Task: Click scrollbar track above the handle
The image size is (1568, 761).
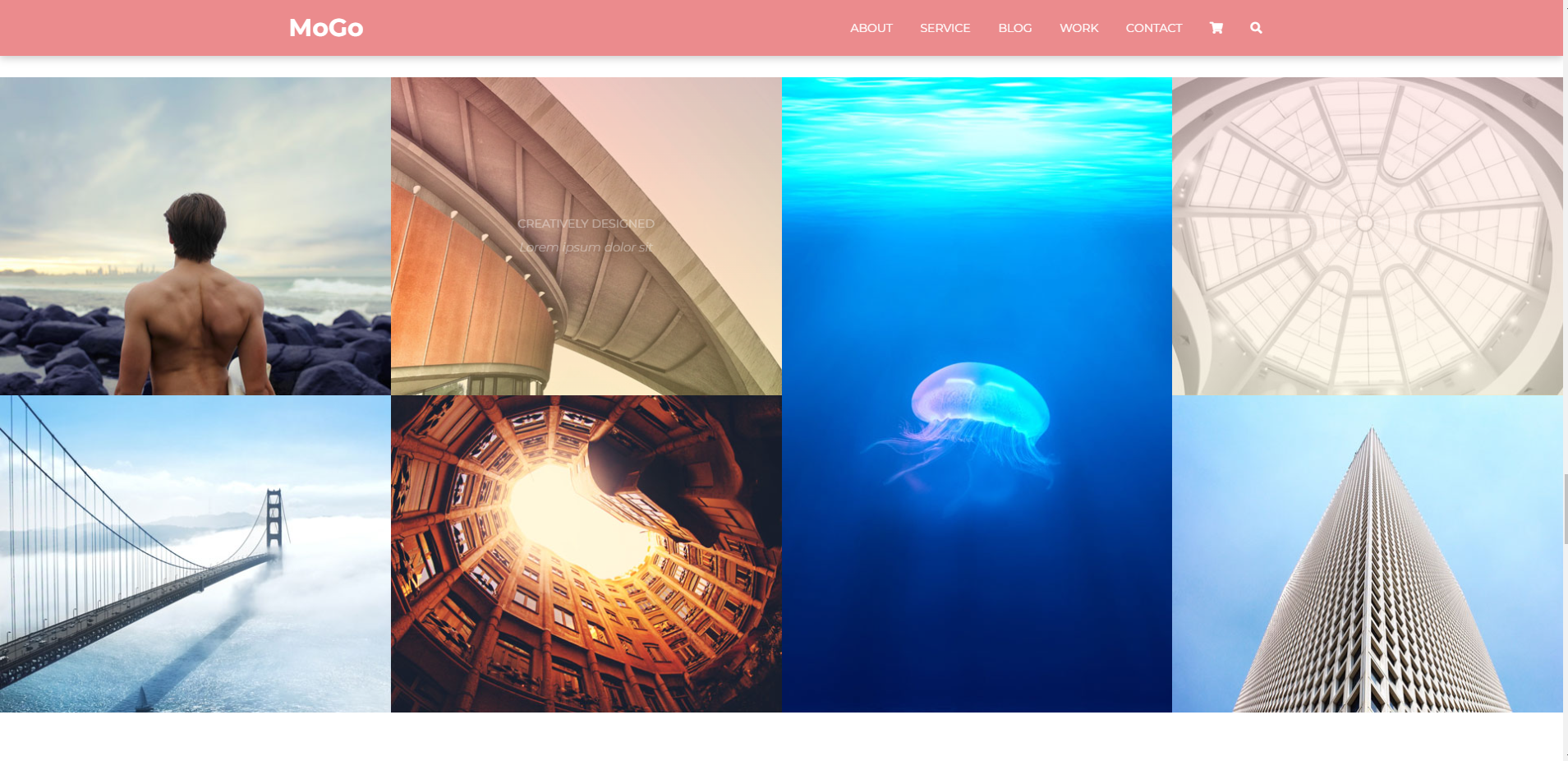Action: 1565,247
